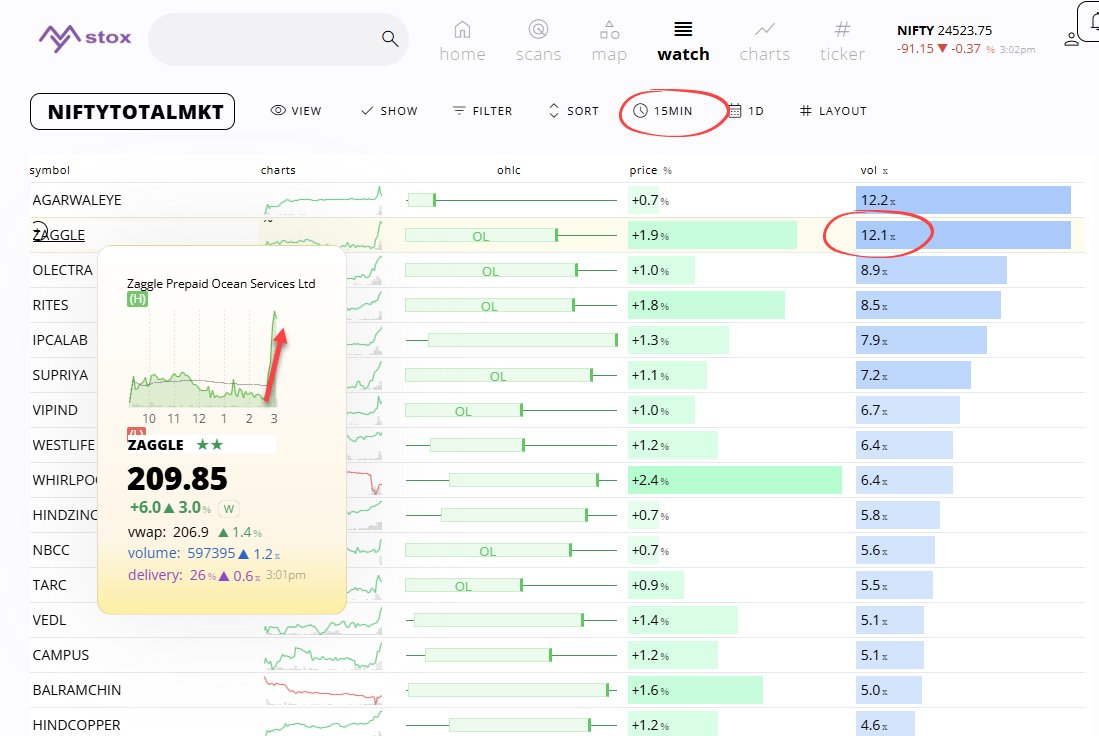Click the RITES +1.8% price cell

(706, 306)
